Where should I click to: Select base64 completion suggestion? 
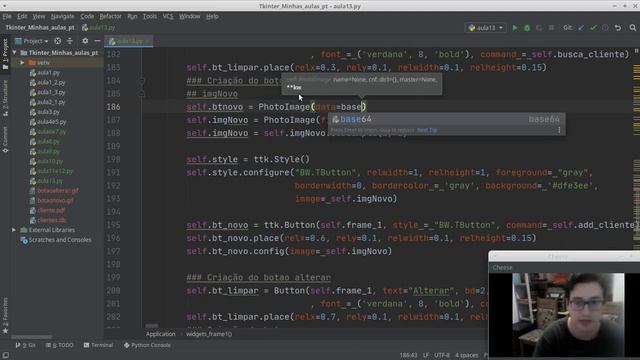(x=447, y=119)
